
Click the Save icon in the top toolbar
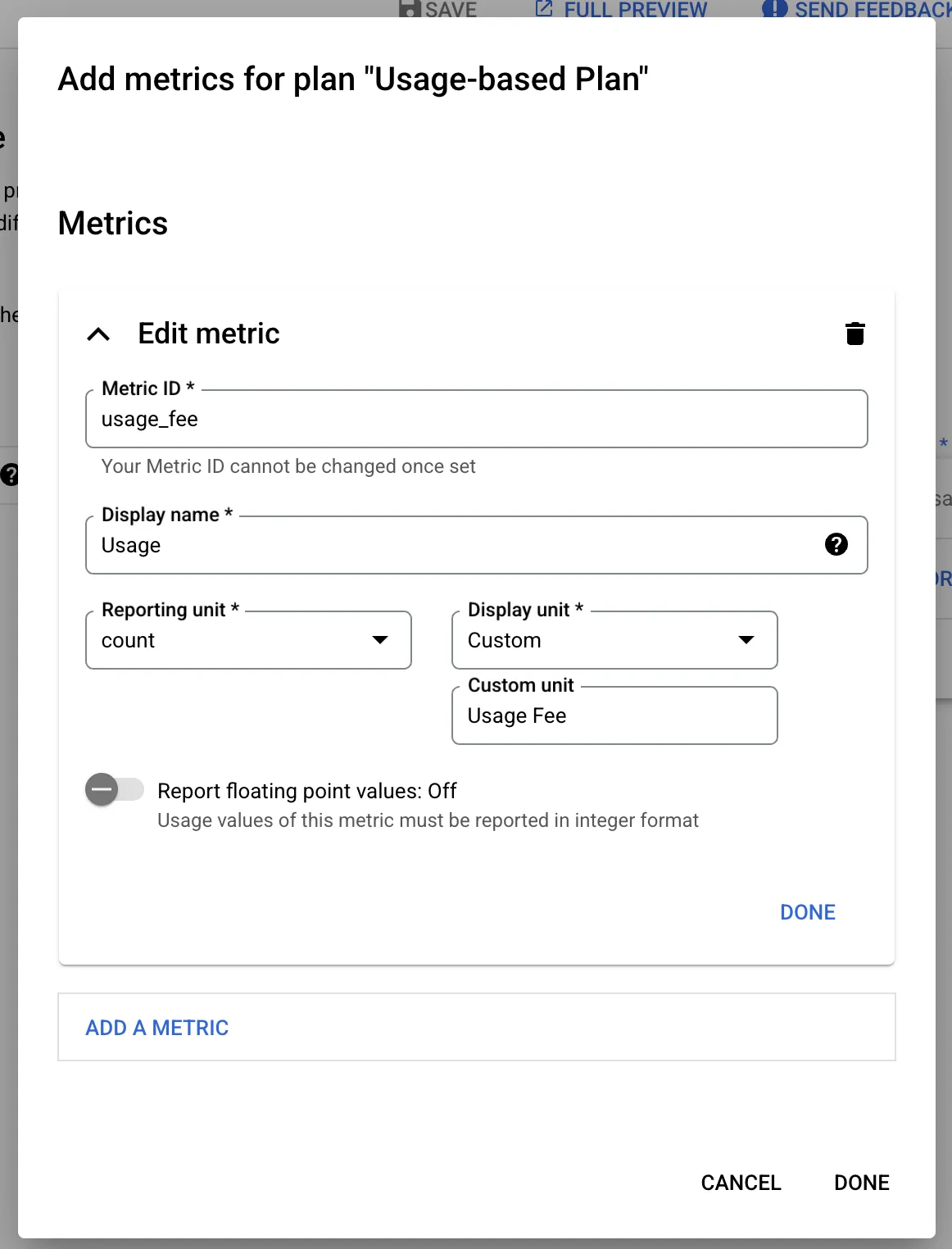(409, 9)
